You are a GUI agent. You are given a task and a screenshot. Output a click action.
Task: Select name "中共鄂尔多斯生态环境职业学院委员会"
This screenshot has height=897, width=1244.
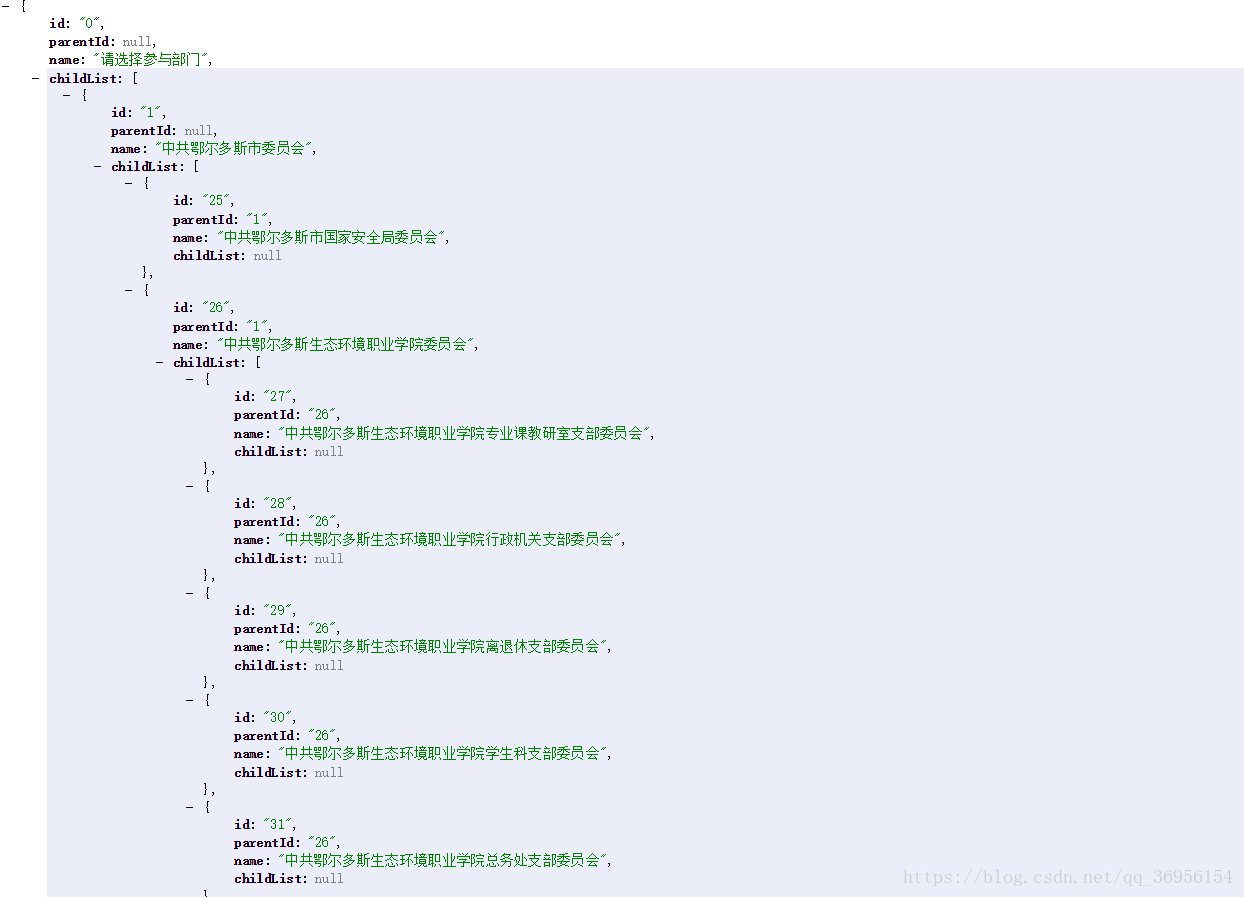(345, 345)
